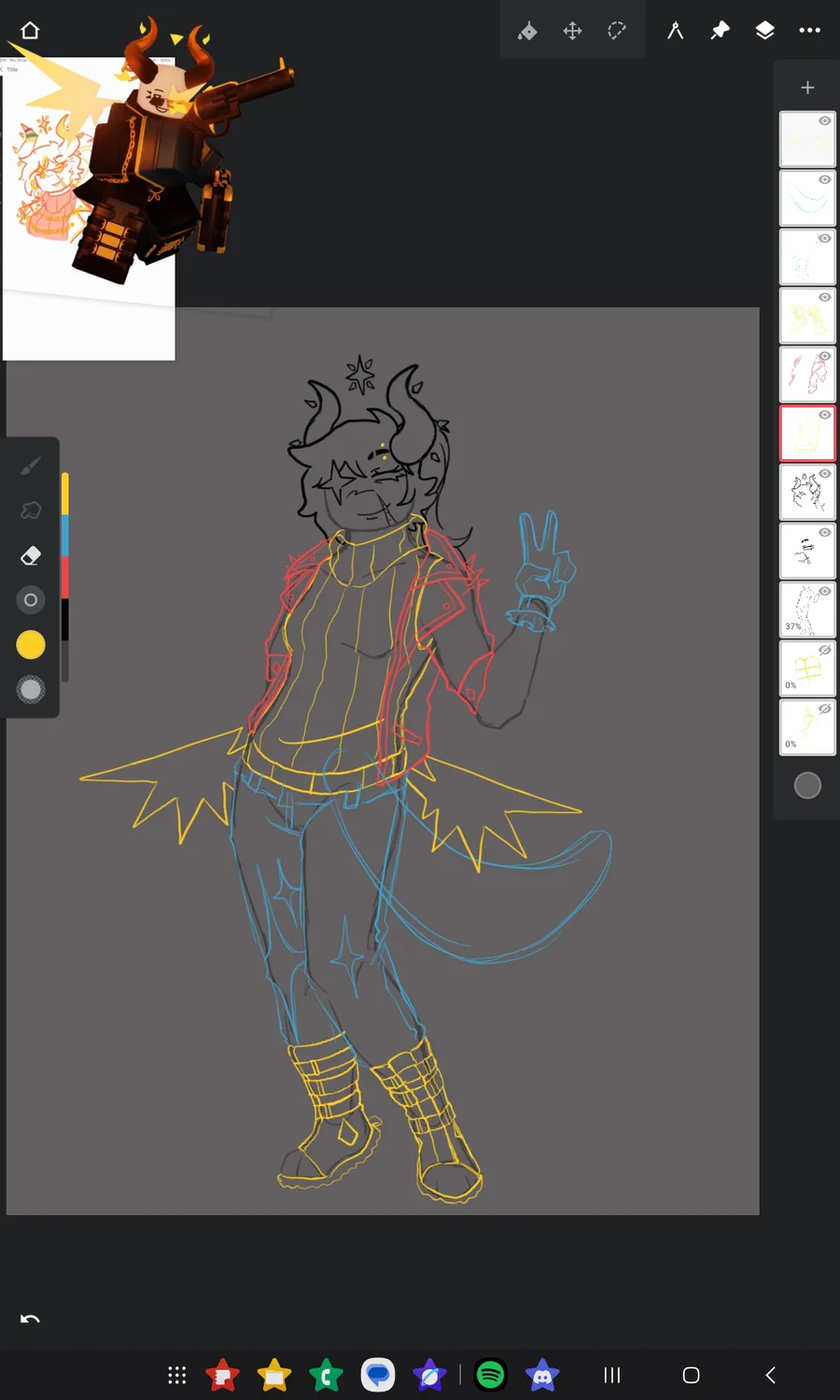Show the hidden yellow stick figure layer
The image size is (840, 1400).
click(x=825, y=709)
